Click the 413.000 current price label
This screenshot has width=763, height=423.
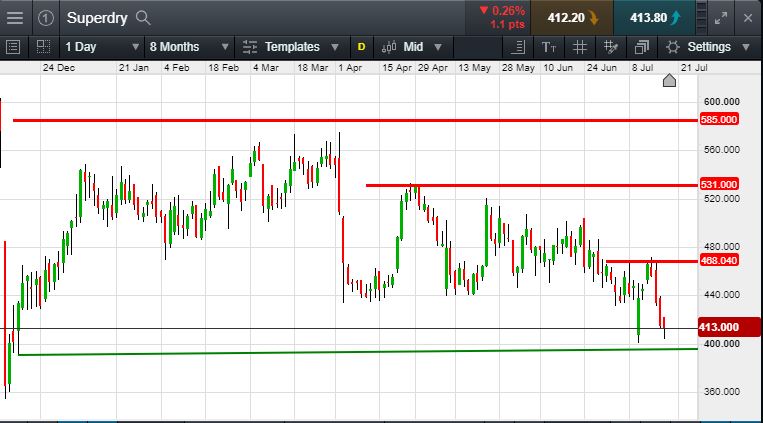[729, 327]
